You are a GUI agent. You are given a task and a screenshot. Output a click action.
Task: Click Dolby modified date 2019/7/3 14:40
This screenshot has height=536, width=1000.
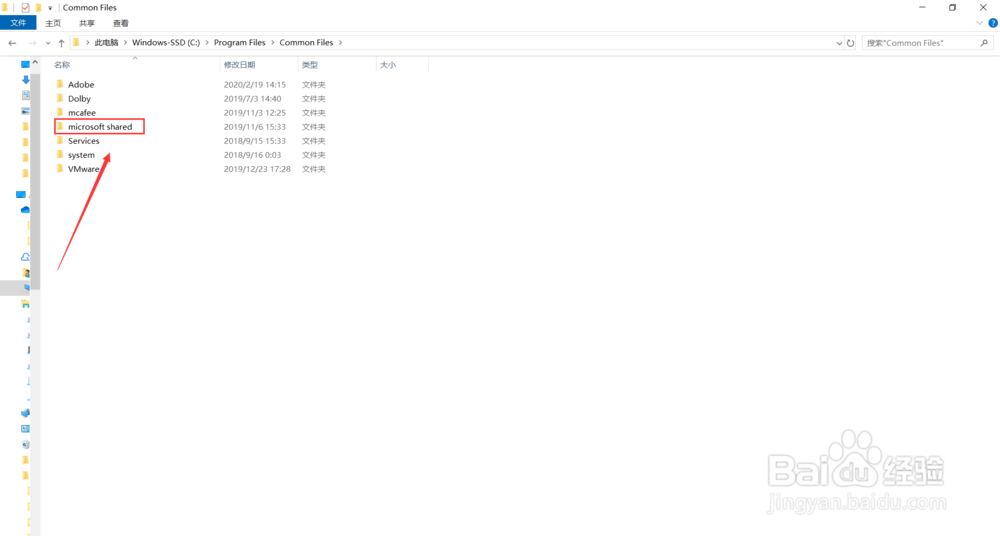coord(252,98)
